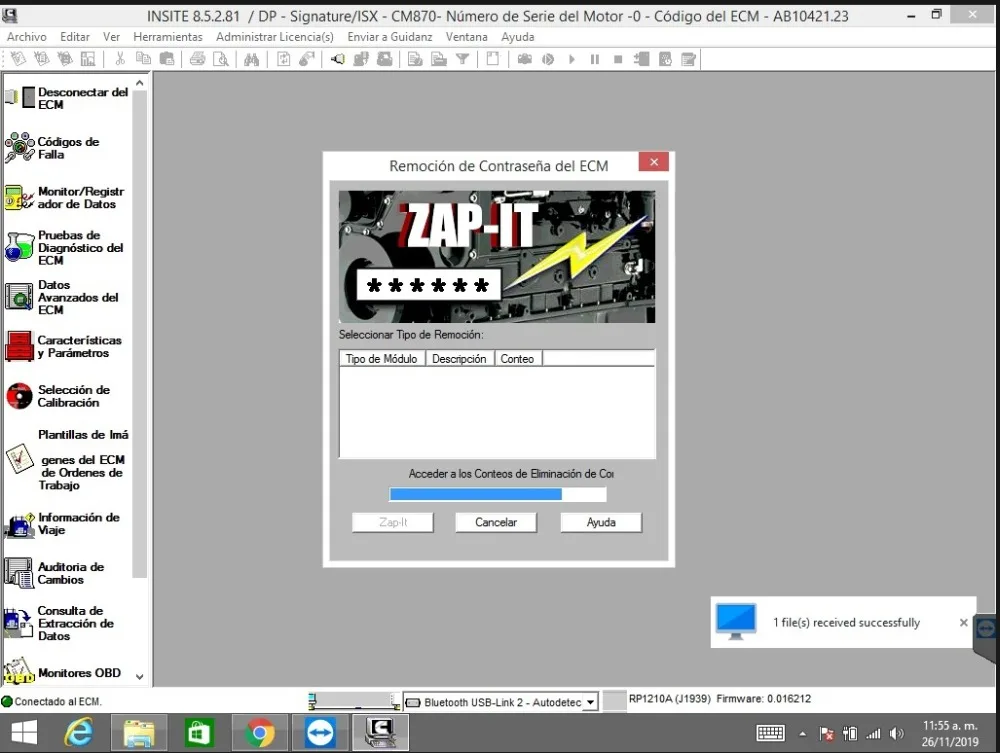Click the Cut scissors toolbar icon

click(x=119, y=59)
